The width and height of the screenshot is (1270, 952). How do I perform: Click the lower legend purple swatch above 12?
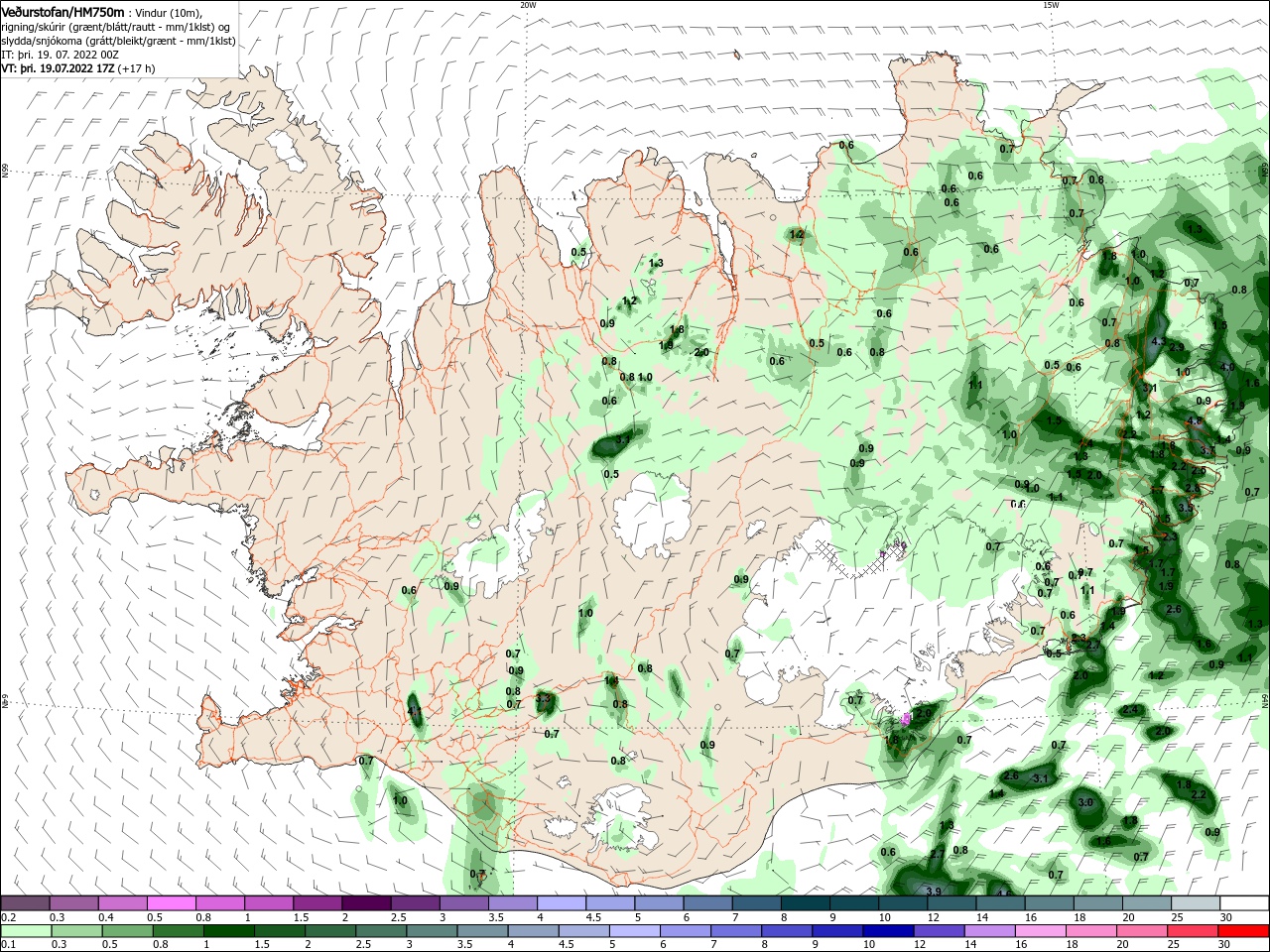(939, 931)
